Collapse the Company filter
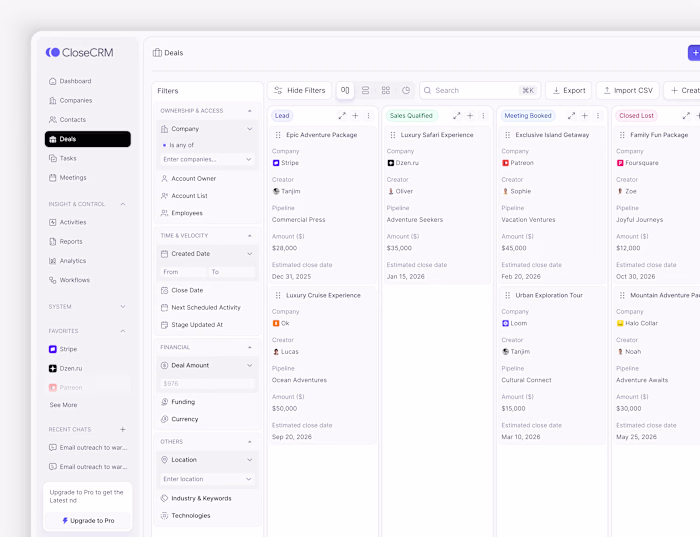This screenshot has width=700, height=537. (250, 129)
